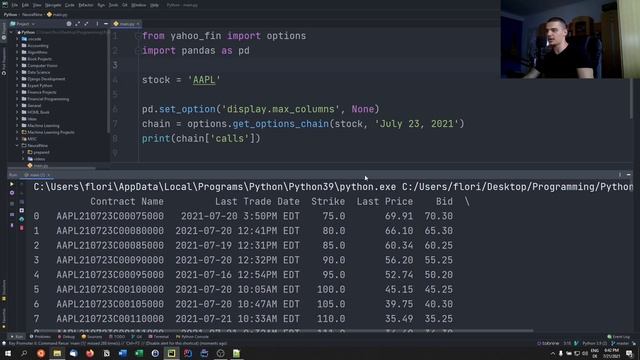Screen dimensions: 640x360
Task: Close the main run tab in Run panel
Action: tap(49, 175)
